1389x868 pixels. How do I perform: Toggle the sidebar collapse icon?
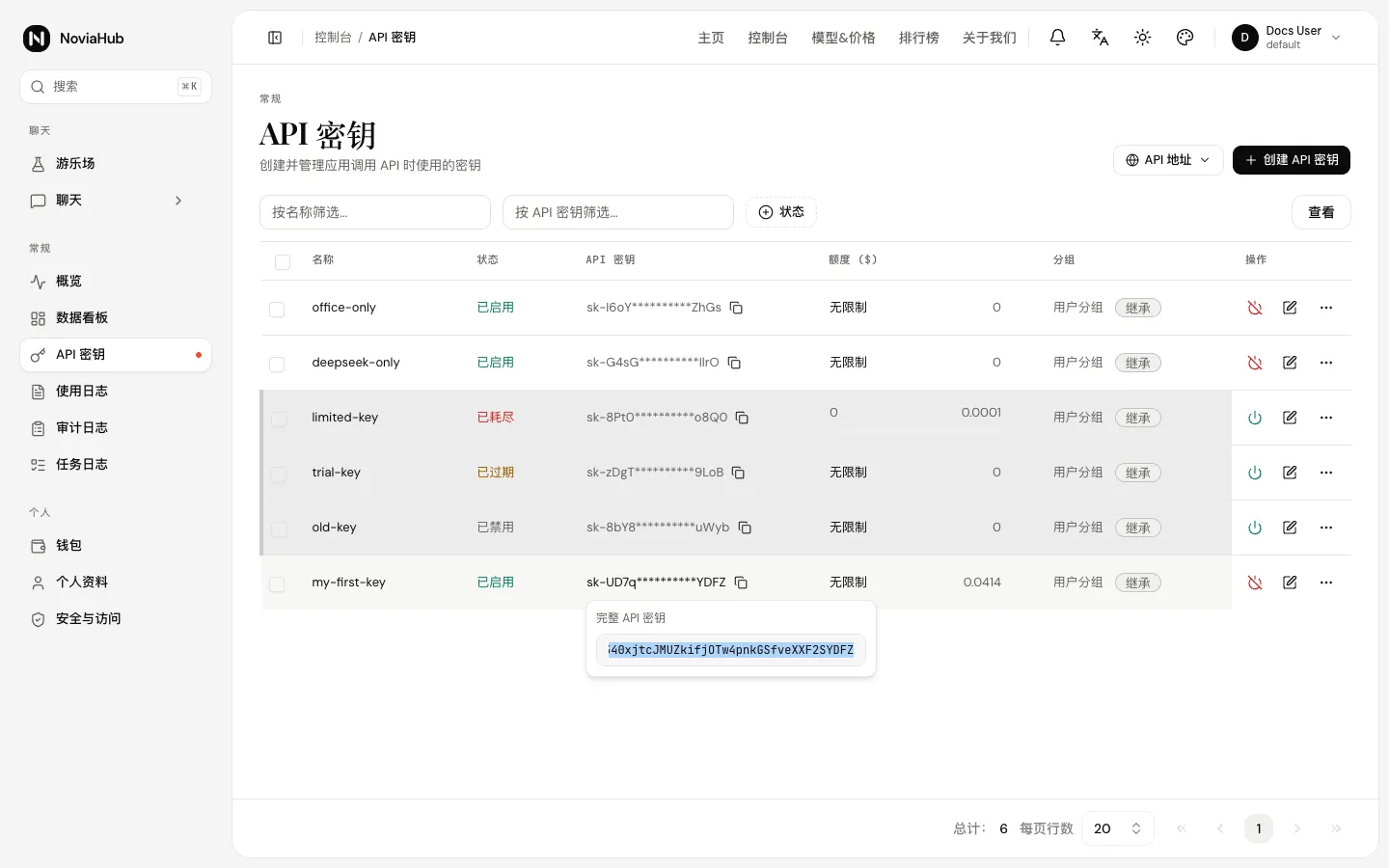(x=275, y=38)
